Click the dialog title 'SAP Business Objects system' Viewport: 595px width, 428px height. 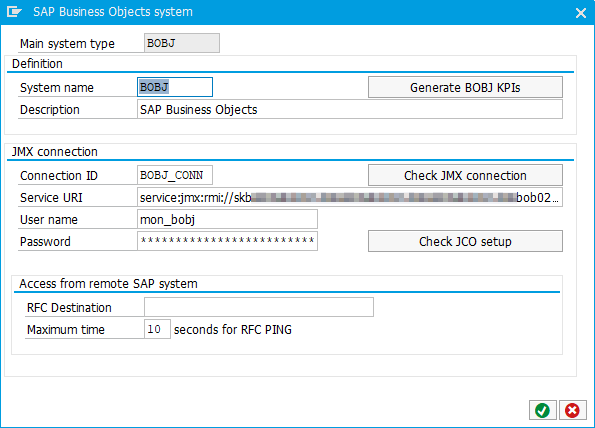pyautogui.click(x=113, y=12)
